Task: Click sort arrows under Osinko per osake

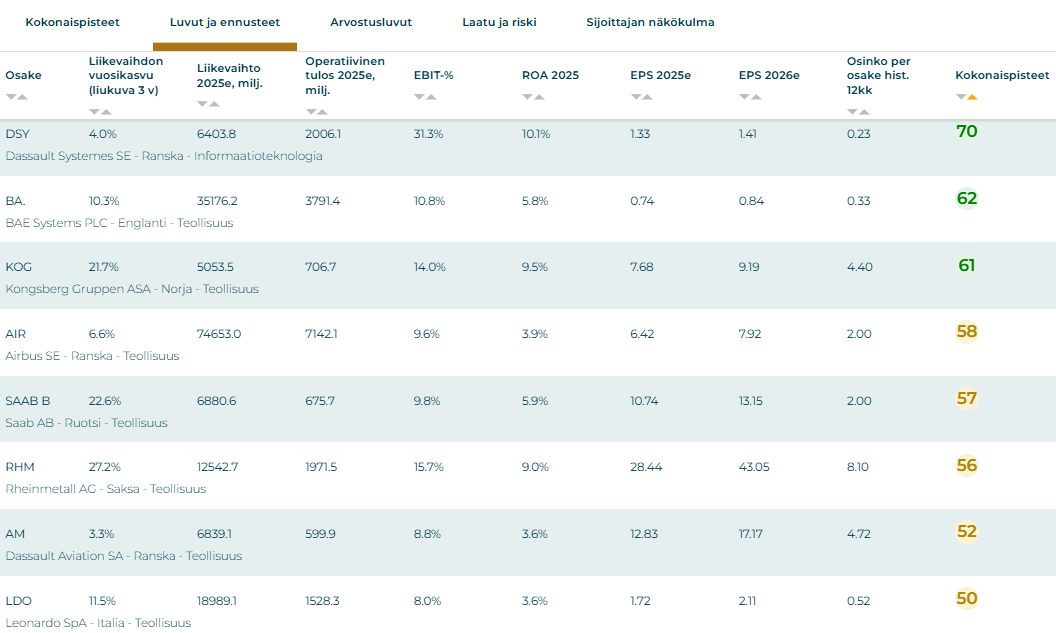Action: [857, 111]
